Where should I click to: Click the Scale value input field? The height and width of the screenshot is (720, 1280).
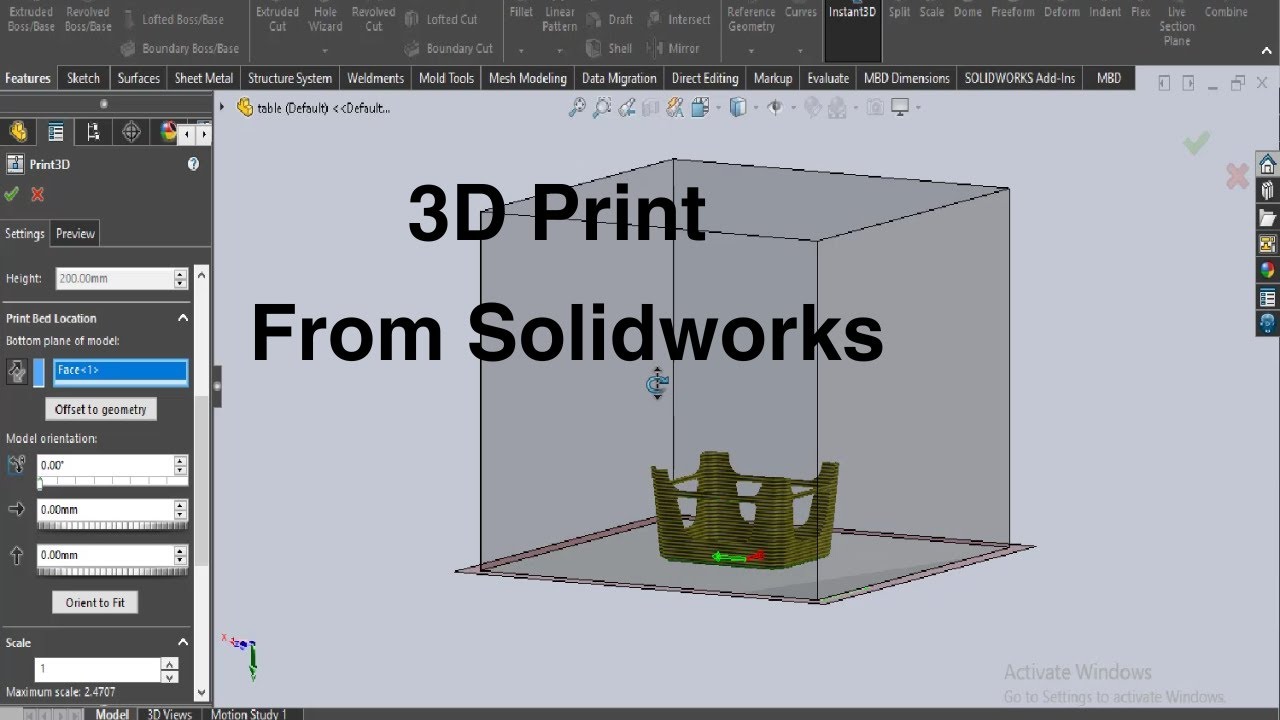[x=98, y=669]
